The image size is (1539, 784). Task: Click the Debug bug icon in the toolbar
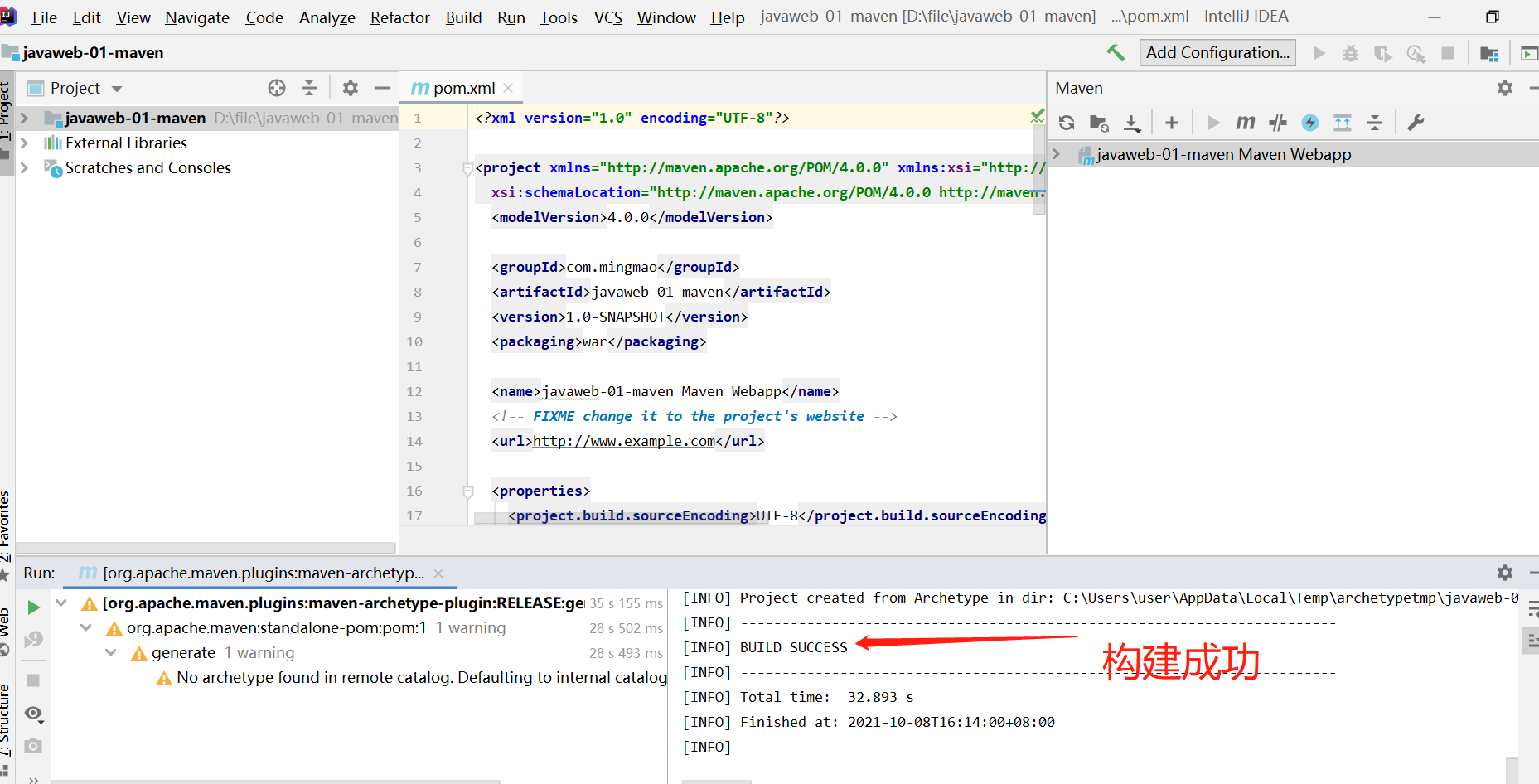point(1351,53)
